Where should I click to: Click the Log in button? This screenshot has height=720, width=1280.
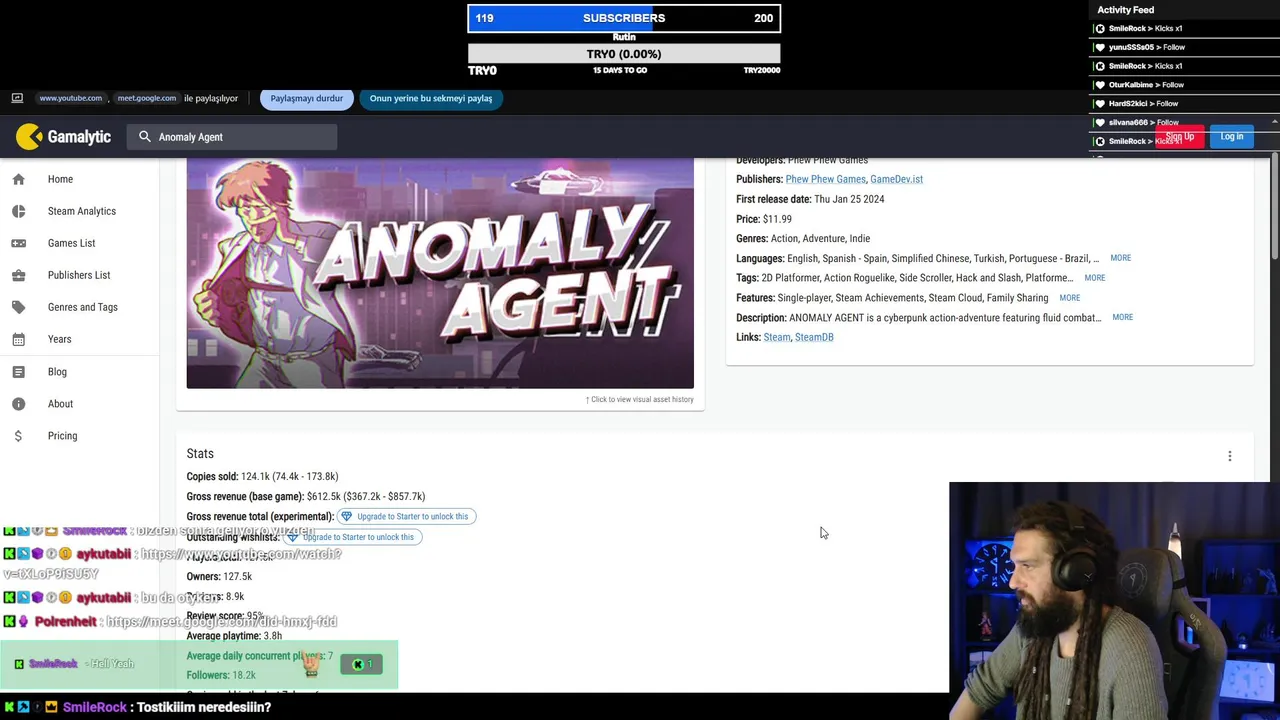[x=1231, y=137]
